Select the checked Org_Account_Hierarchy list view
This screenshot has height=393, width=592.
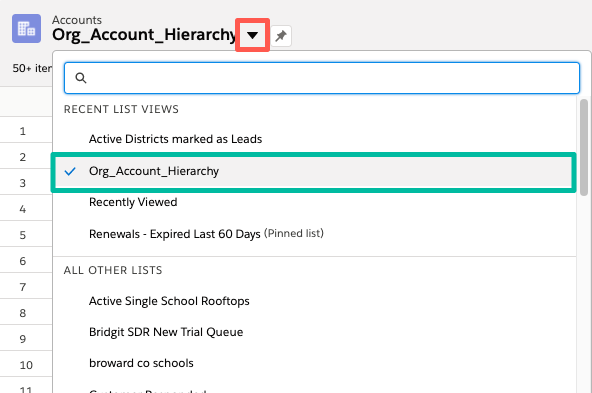[314, 172]
